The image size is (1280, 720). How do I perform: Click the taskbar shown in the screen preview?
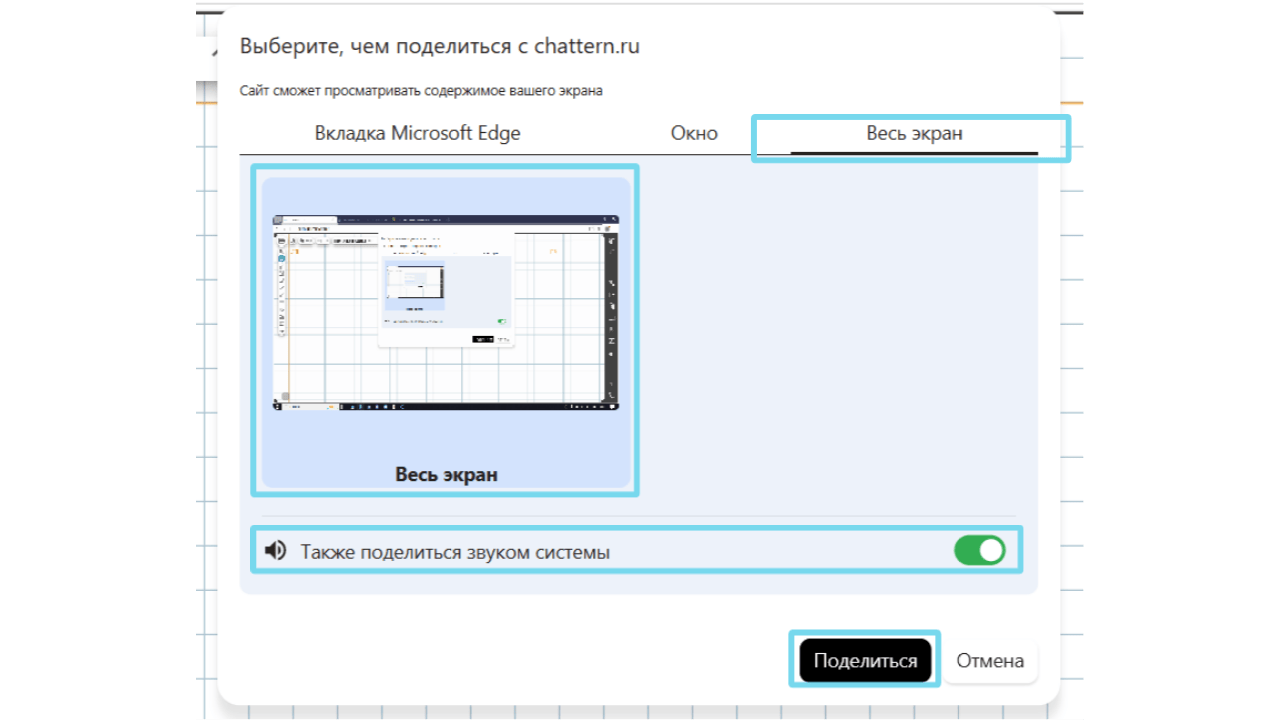coord(446,407)
